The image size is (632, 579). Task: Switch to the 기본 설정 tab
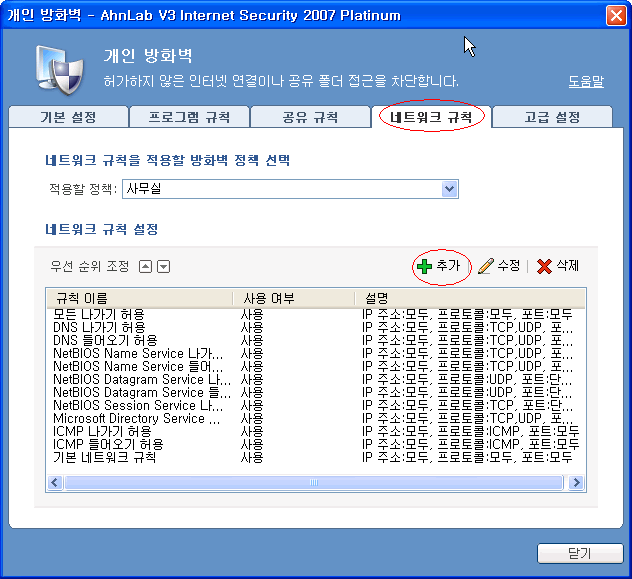pos(68,117)
